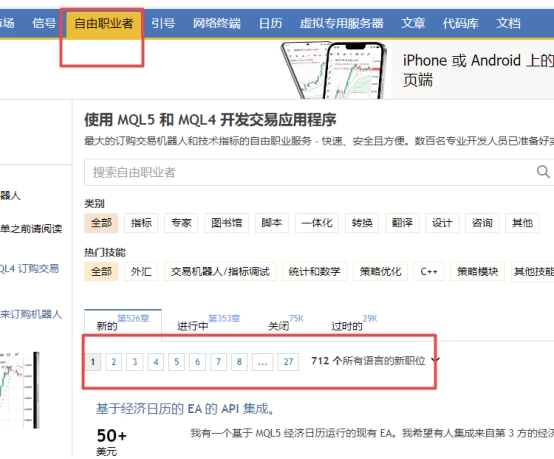Open the 文档 navigation item
The width and height of the screenshot is (554, 459).
(x=508, y=23)
